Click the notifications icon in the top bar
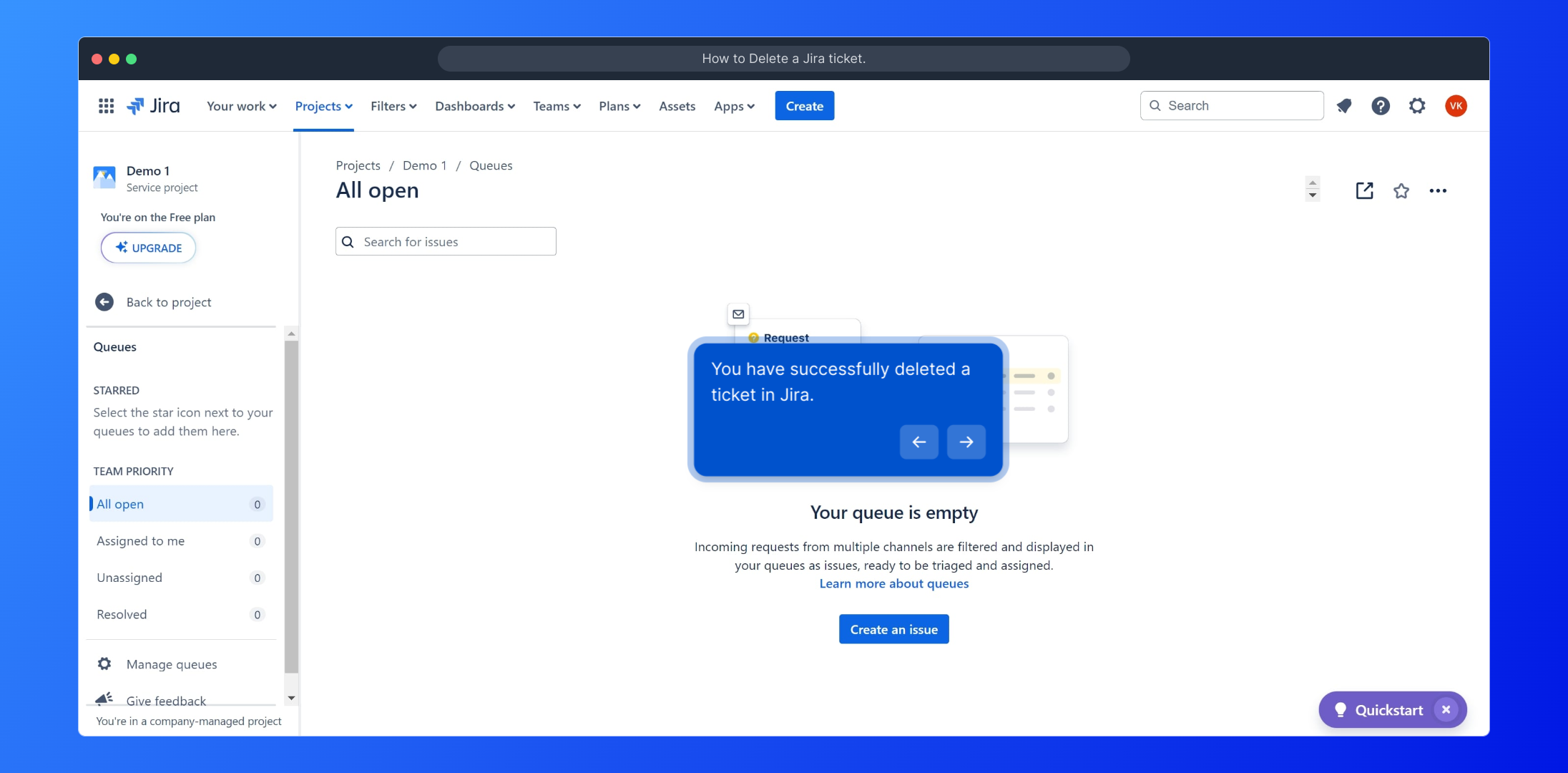The height and width of the screenshot is (773, 1568). [x=1344, y=106]
